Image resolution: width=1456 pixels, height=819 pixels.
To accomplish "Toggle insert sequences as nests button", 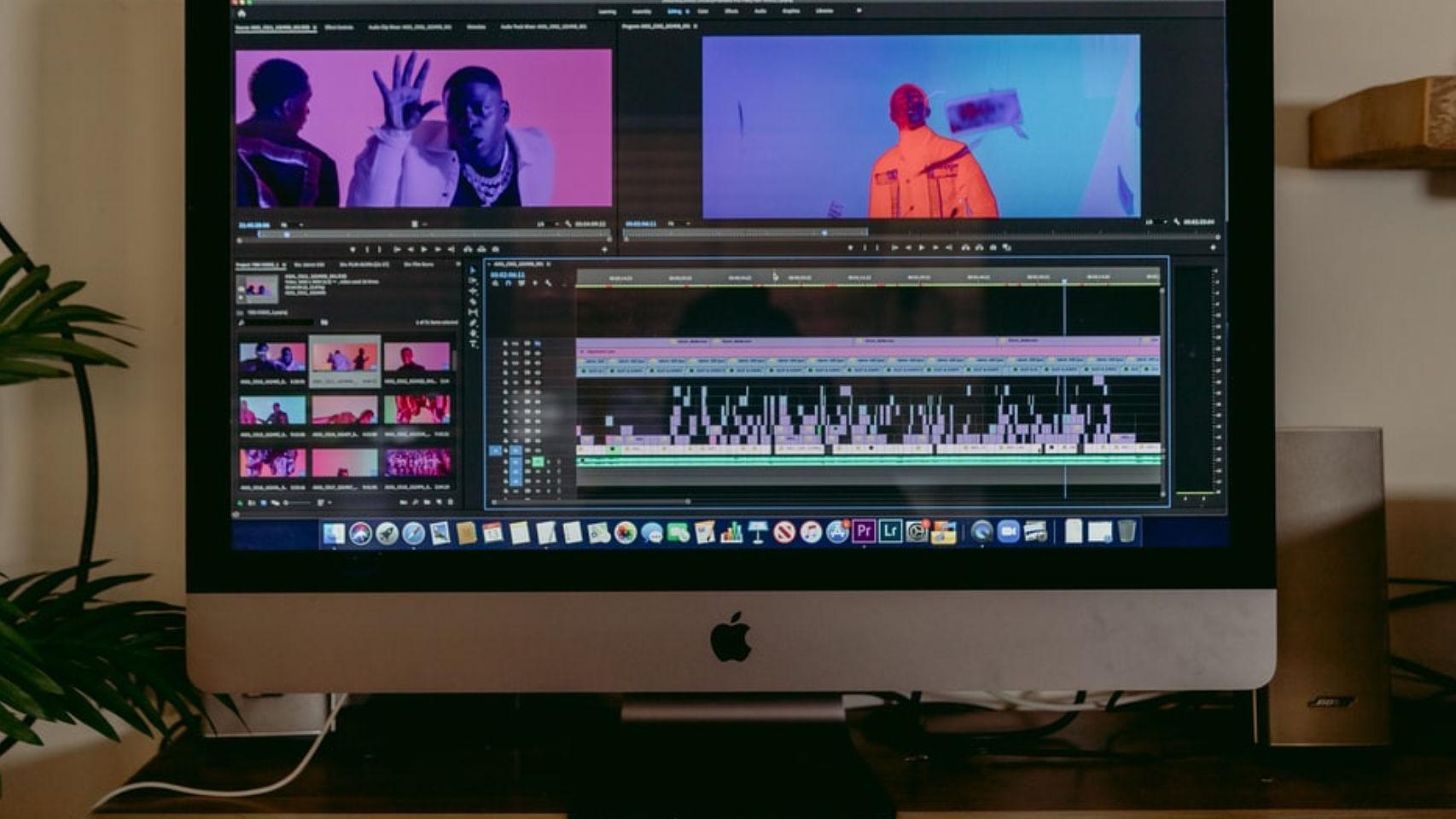I will click(495, 282).
